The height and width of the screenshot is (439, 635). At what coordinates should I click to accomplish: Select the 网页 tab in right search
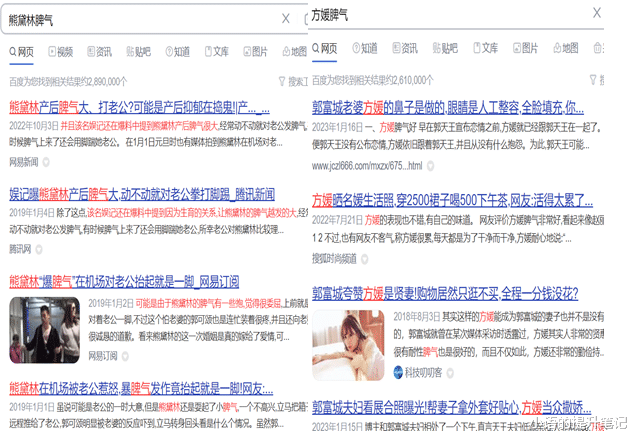pos(324,48)
